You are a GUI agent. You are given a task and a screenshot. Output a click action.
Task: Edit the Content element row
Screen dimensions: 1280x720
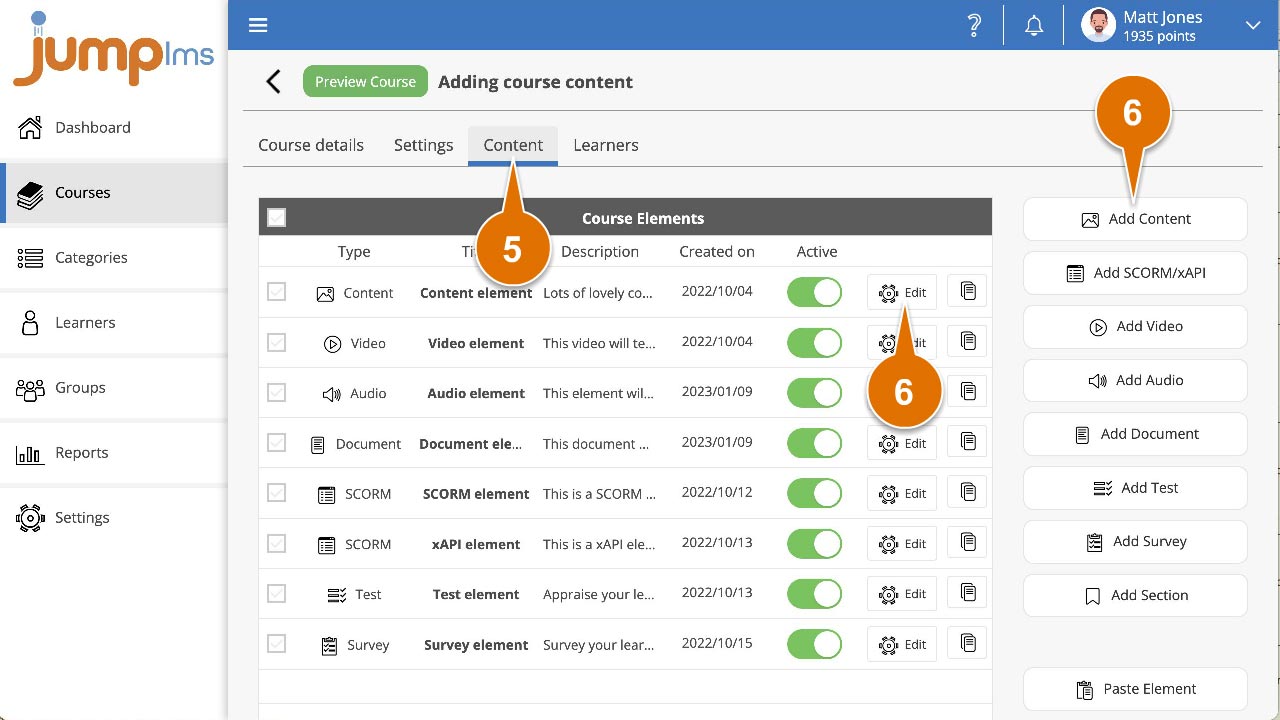click(x=902, y=292)
